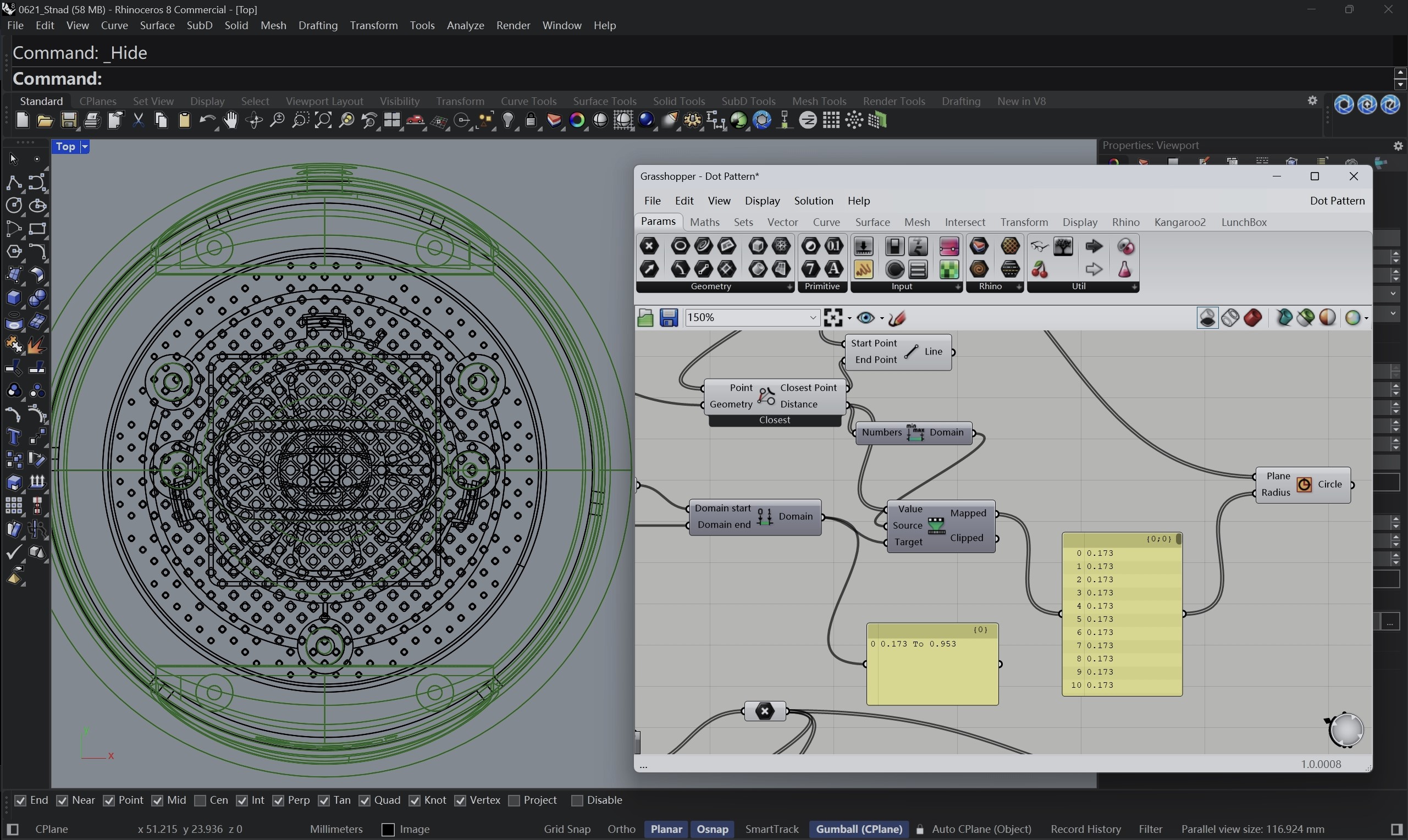The width and height of the screenshot is (1408, 840).
Task: Enable the Cen object snap checkbox
Action: tap(200, 800)
